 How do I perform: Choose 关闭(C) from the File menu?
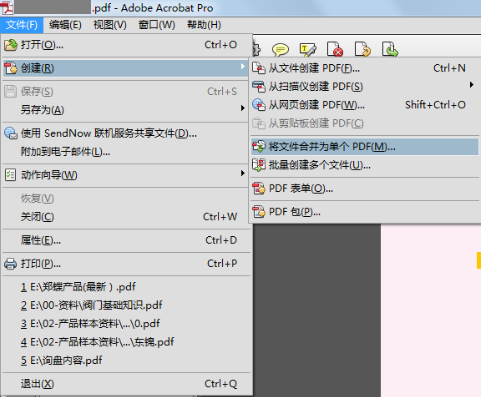pos(125,217)
